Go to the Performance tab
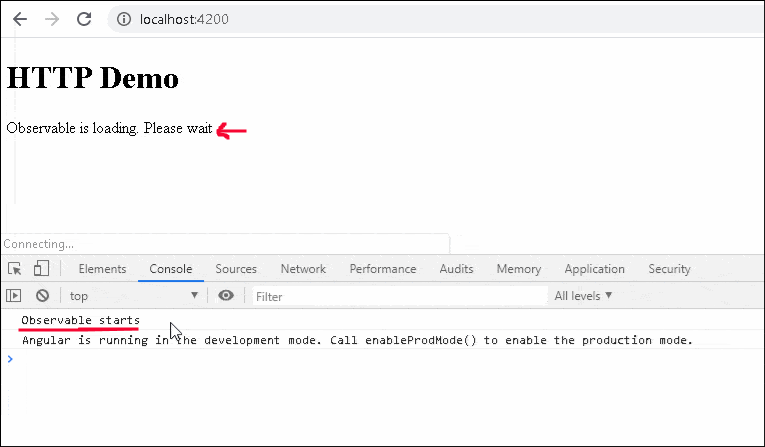The width and height of the screenshot is (765, 447). pyautogui.click(x=383, y=269)
